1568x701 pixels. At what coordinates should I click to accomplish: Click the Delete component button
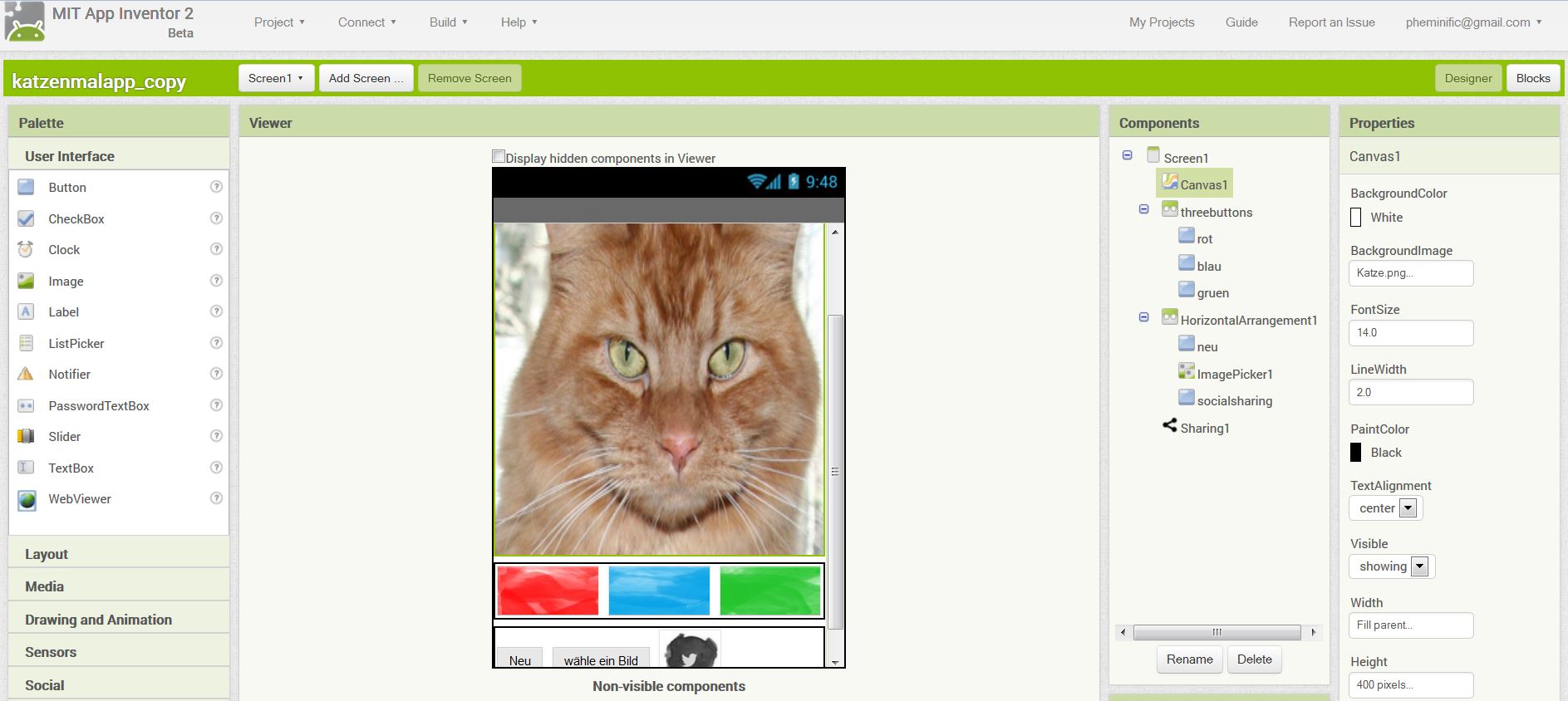coord(1254,659)
